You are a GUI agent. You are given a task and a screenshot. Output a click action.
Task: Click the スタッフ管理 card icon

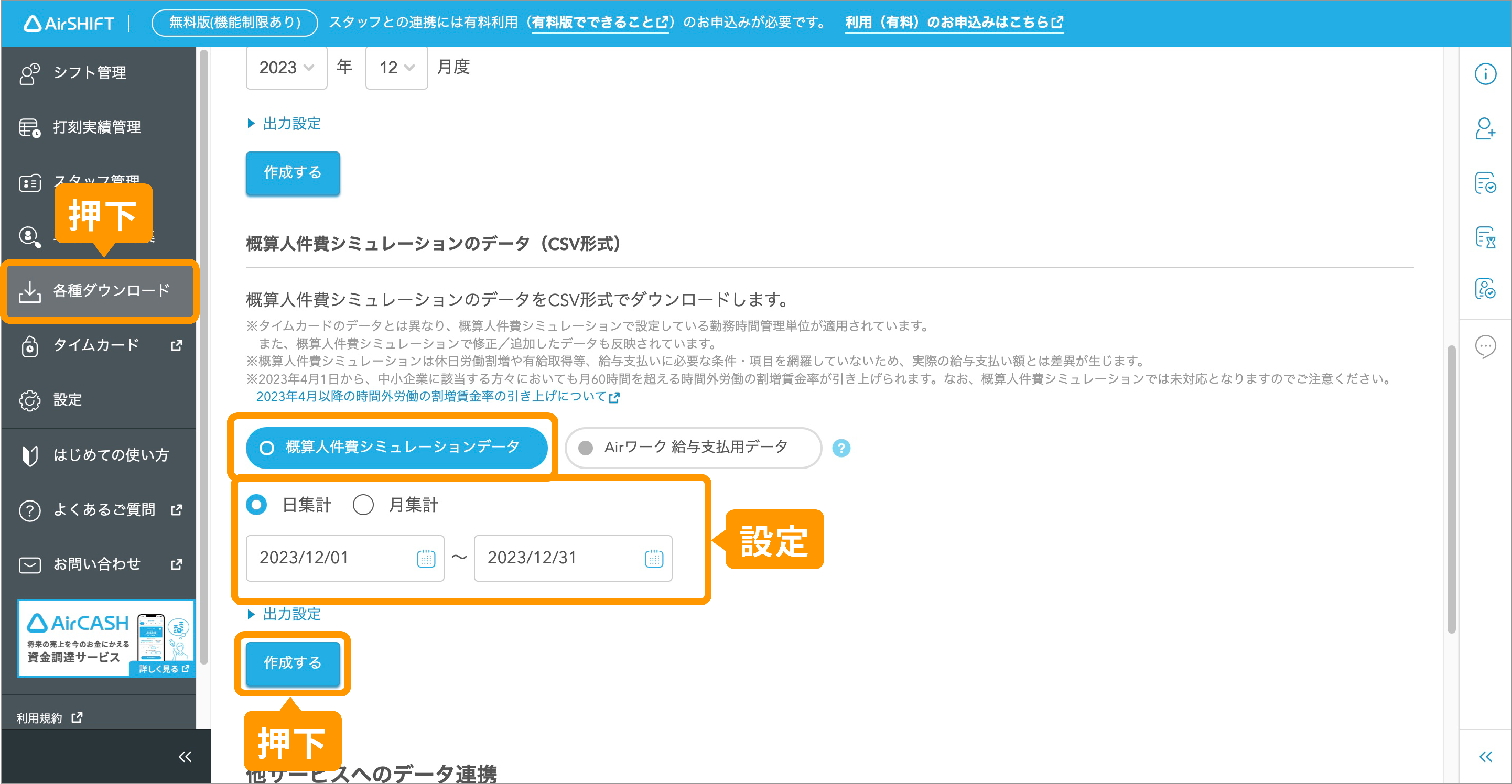point(29,183)
